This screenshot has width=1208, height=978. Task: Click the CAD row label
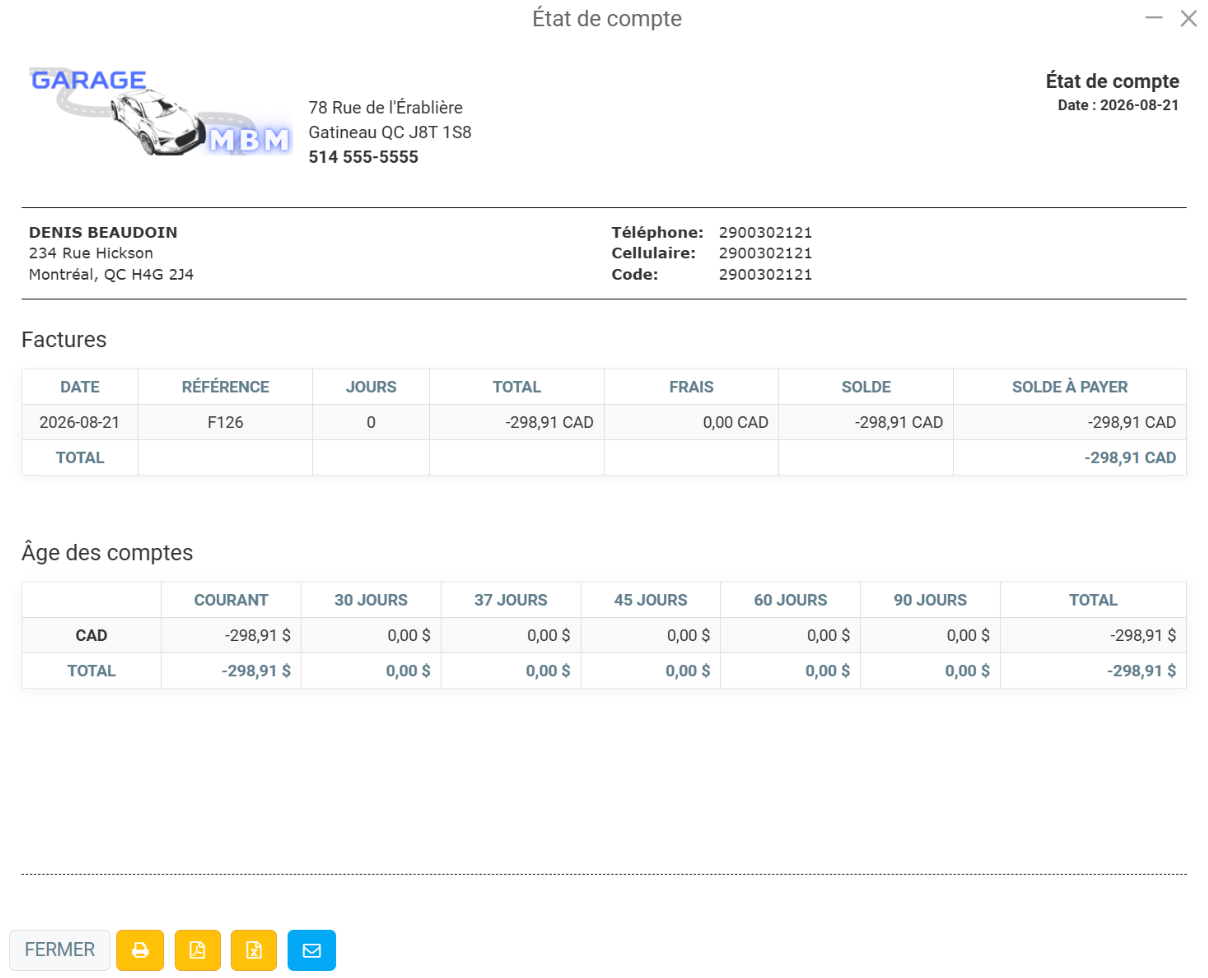tap(91, 635)
